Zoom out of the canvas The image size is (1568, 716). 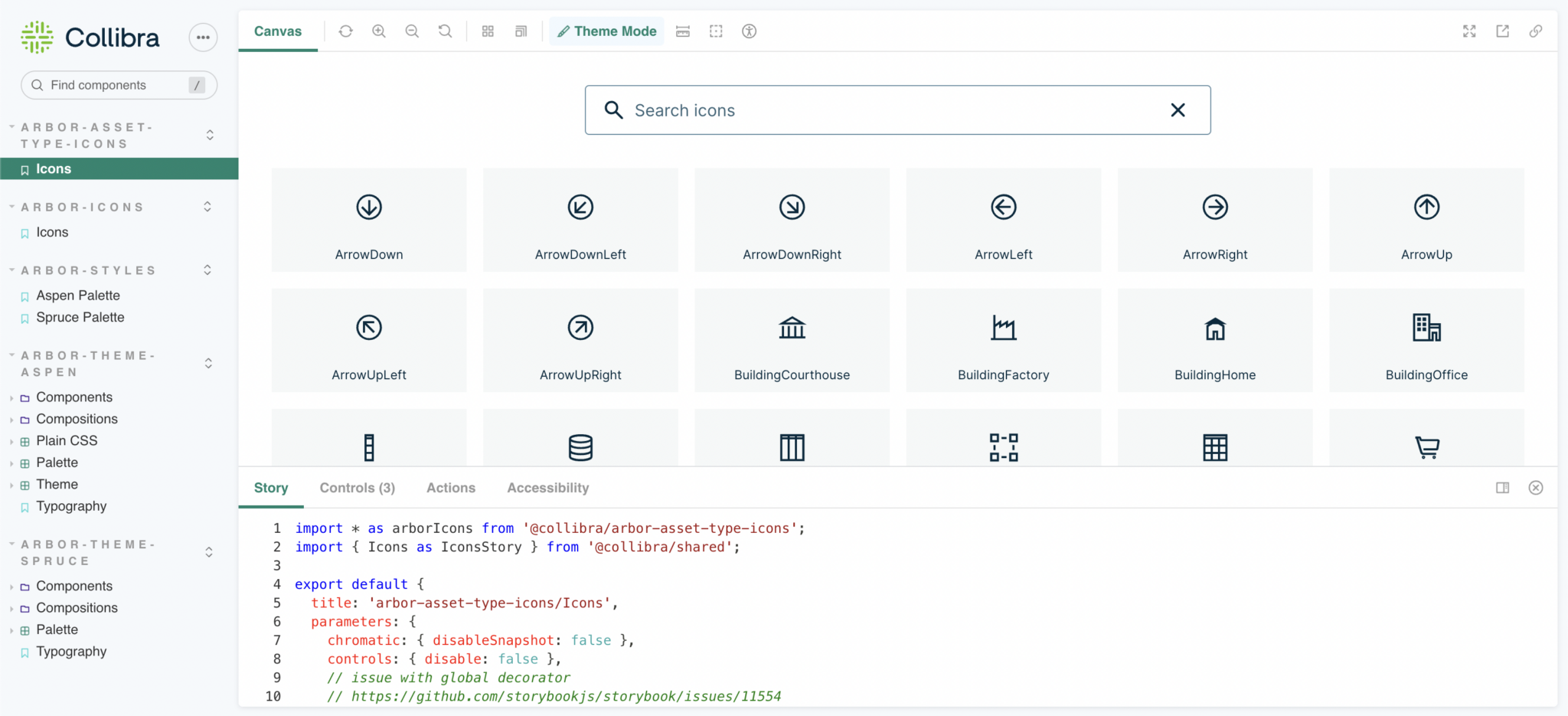413,31
